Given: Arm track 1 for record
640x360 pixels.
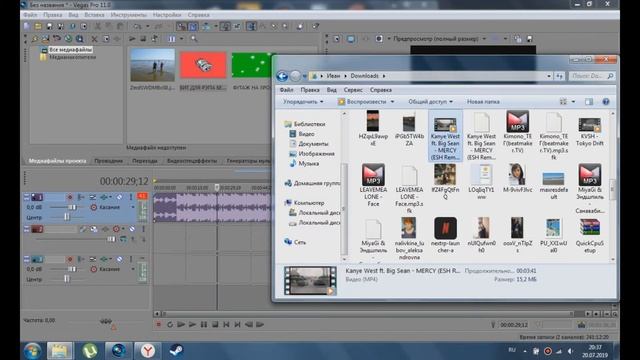Looking at the screenshot, I should [70, 197].
